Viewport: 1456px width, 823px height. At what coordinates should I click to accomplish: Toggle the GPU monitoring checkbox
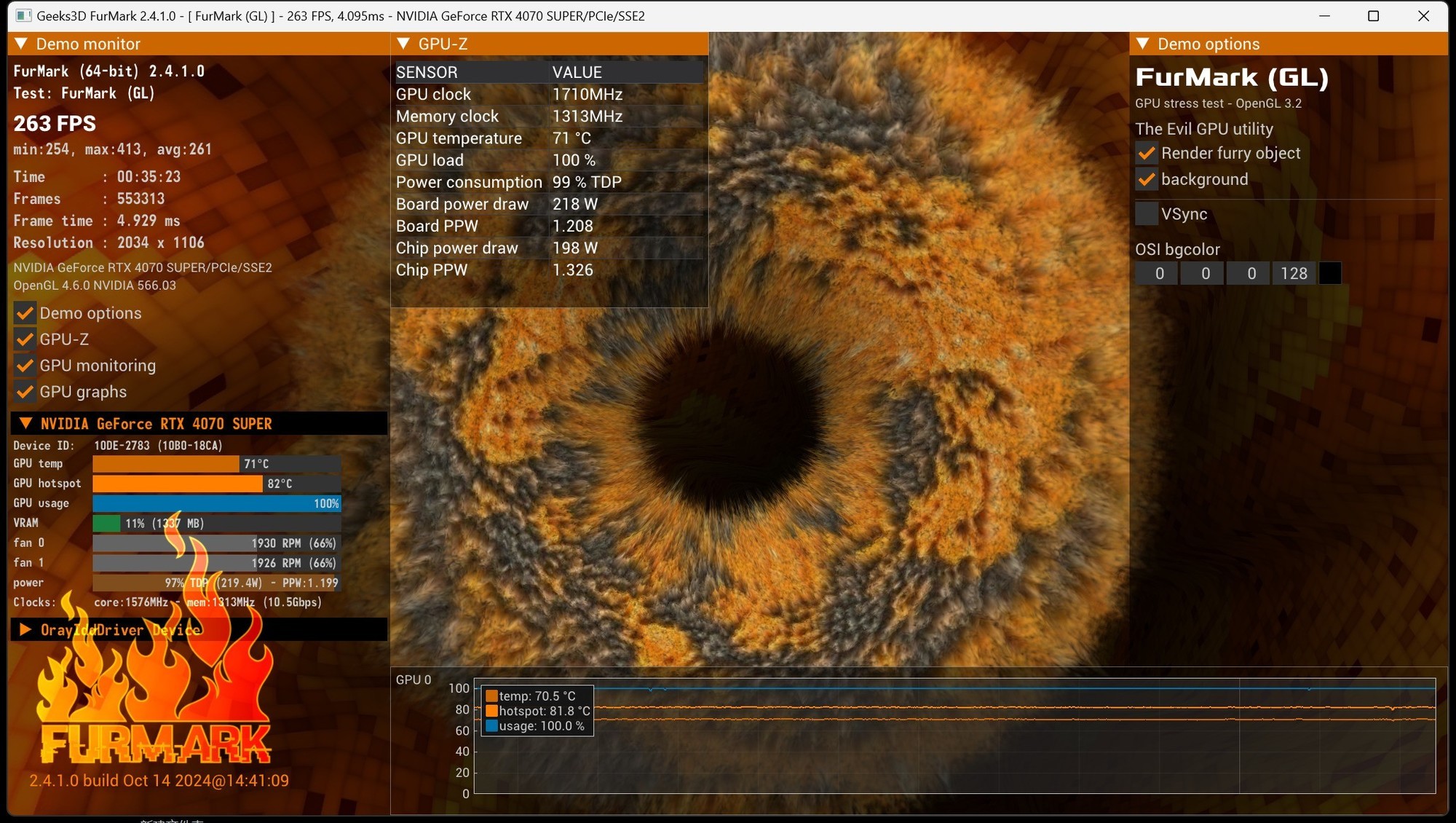pyautogui.click(x=25, y=366)
